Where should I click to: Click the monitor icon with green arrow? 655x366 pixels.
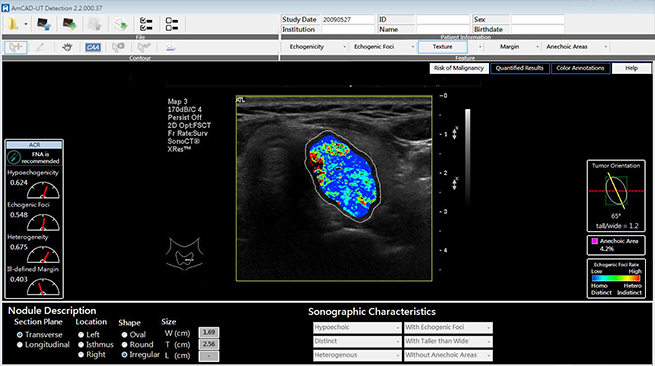tap(69, 24)
